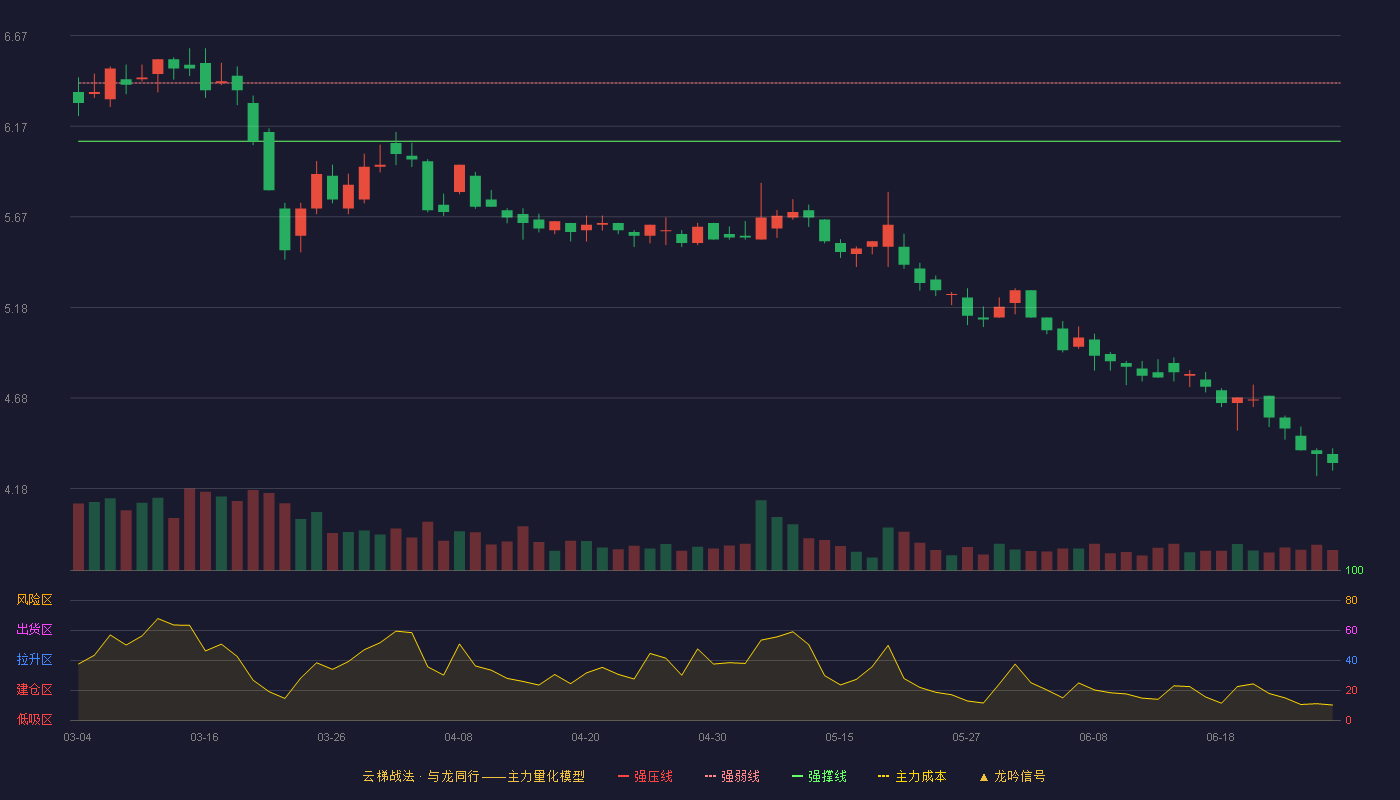
Task: Click the red 强压线 legend line marker
Action: coord(623,776)
